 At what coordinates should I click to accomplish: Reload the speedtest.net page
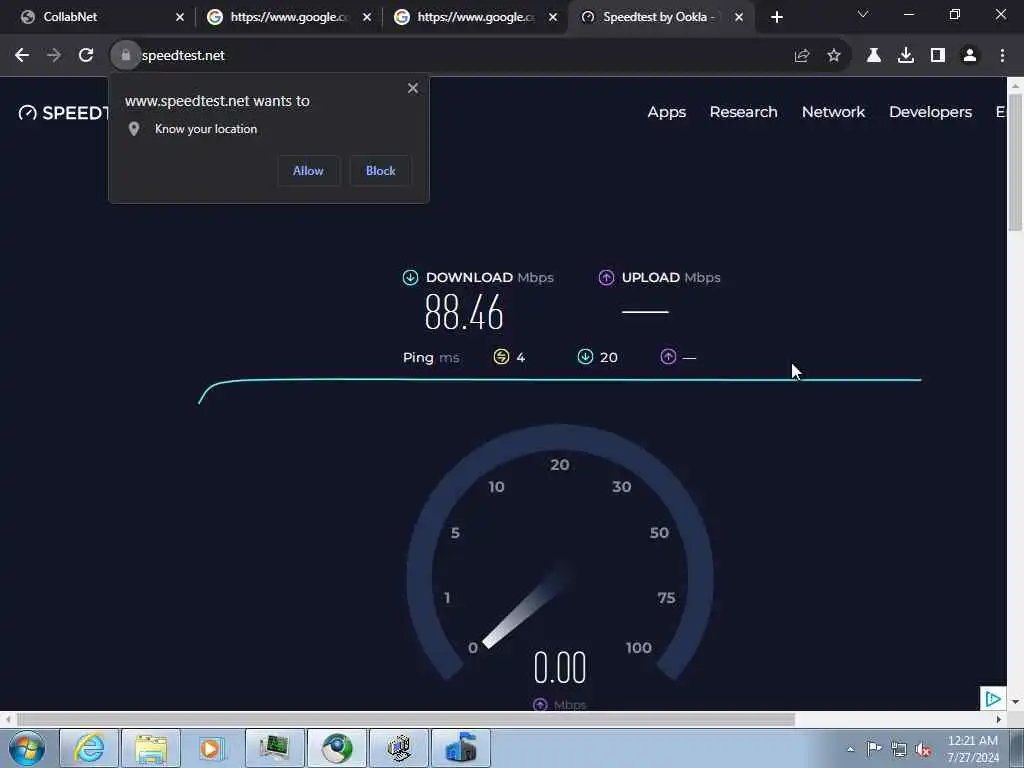pyautogui.click(x=86, y=56)
